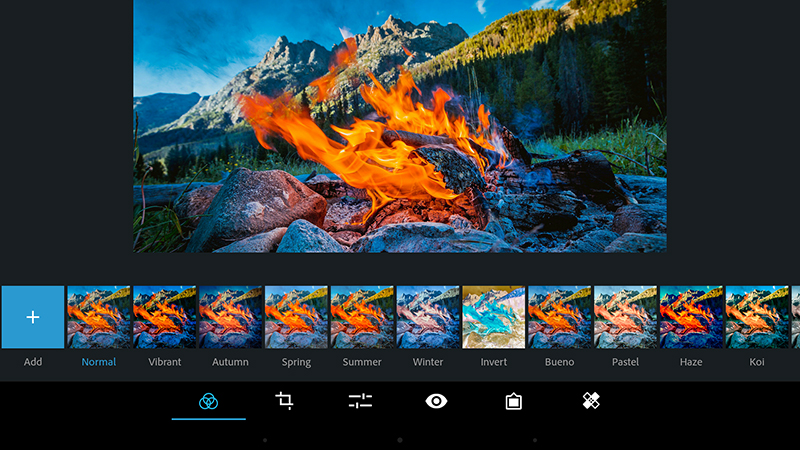This screenshot has height=450, width=800.
Task: Click the 'Summer' label text
Action: coord(362,362)
